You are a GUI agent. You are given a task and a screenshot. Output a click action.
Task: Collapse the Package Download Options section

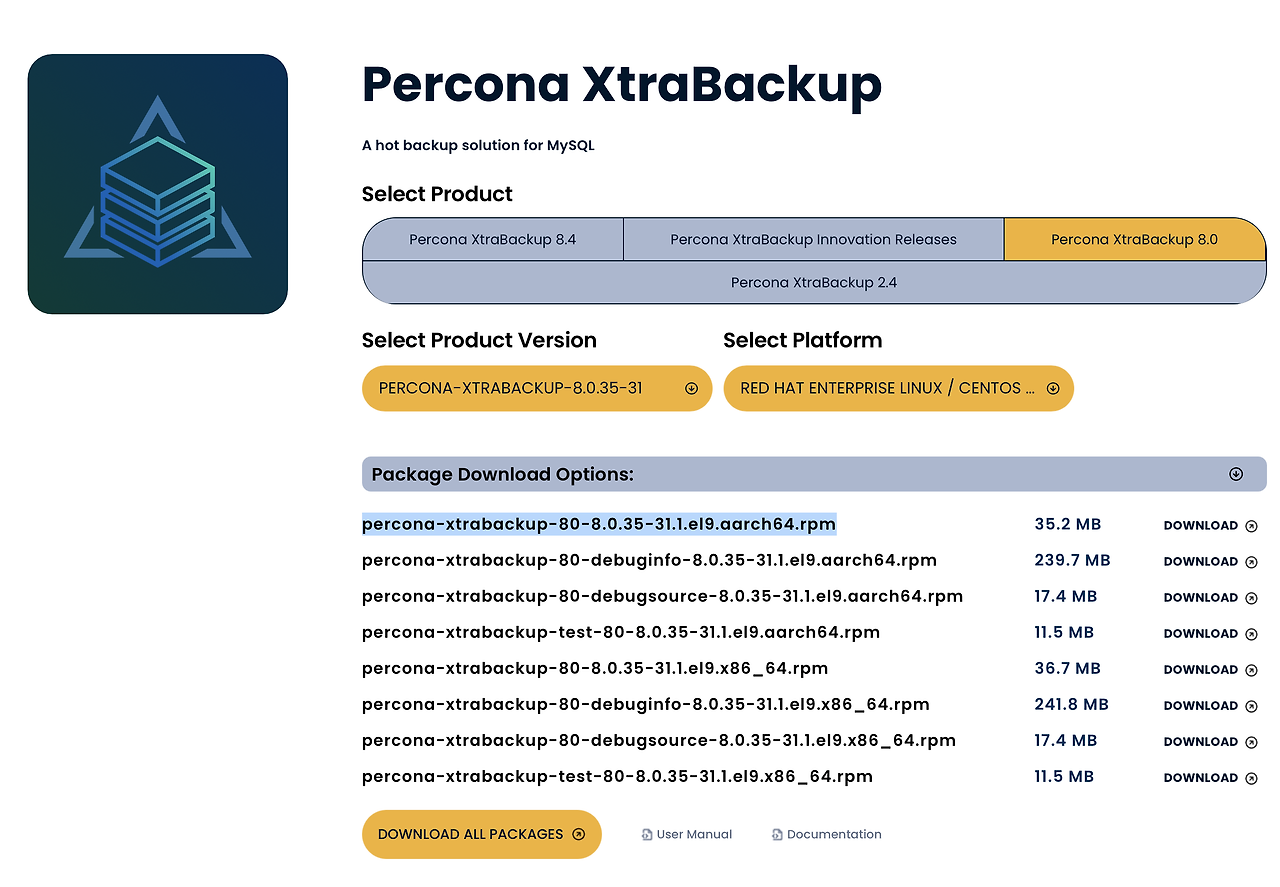(x=1236, y=474)
